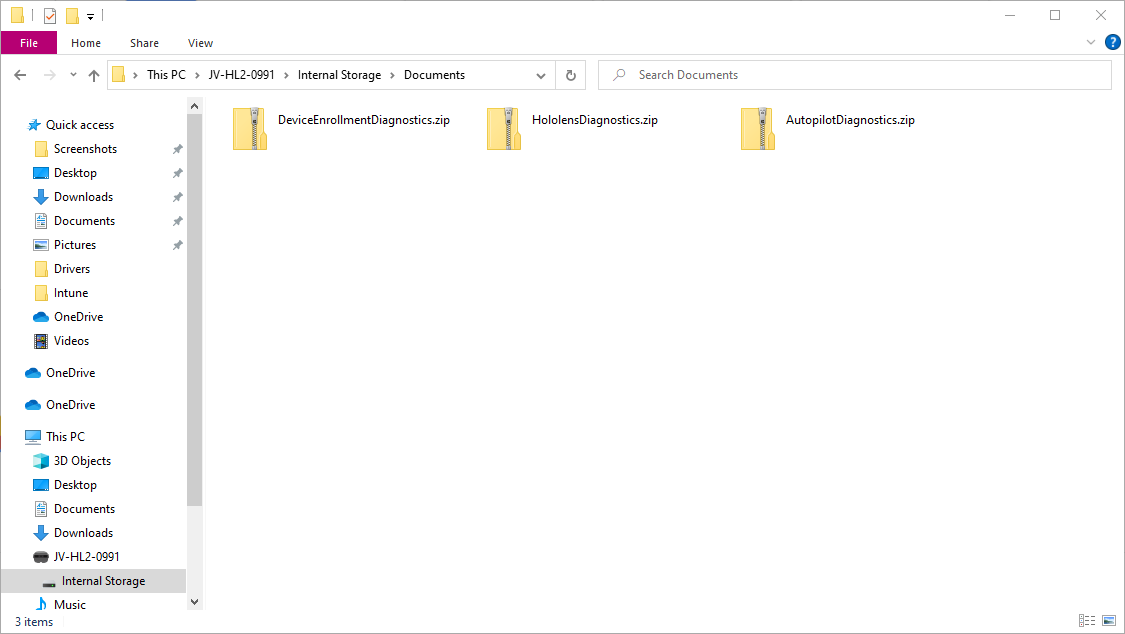The width and height of the screenshot is (1125, 634).
Task: Select the AutopilotDiagnostics.zip archive icon
Action: (x=758, y=128)
